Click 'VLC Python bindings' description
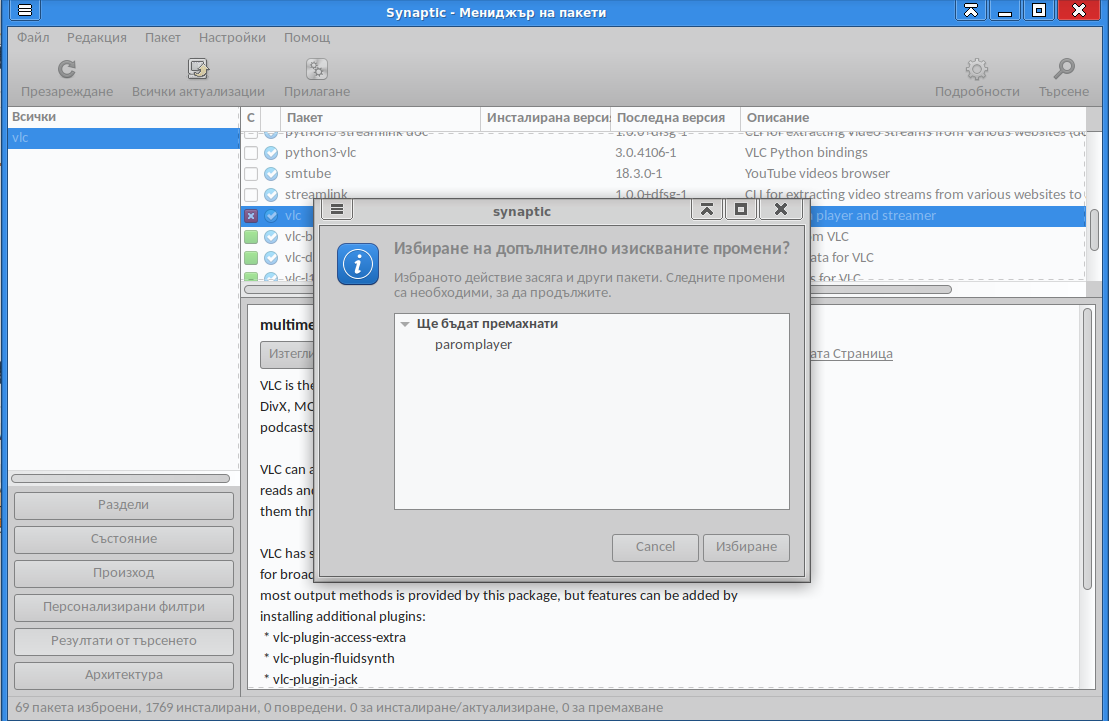The width and height of the screenshot is (1109, 721). [x=806, y=153]
